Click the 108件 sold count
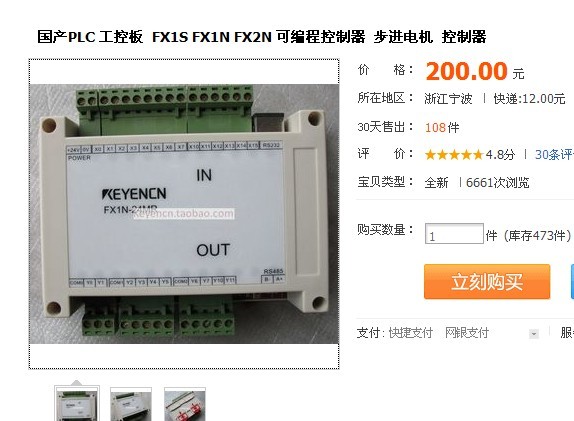Image resolution: width=574 pixels, height=421 pixels. tap(442, 127)
